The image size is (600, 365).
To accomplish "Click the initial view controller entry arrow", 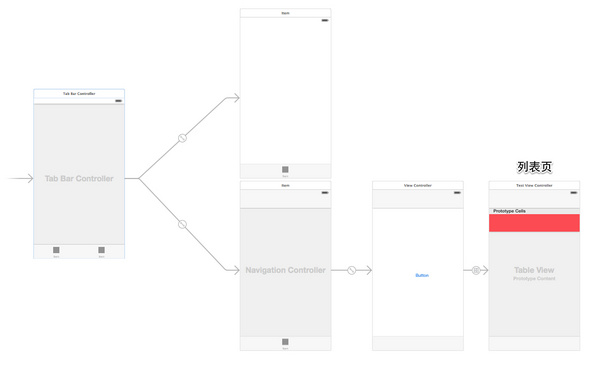I will pos(21,178).
